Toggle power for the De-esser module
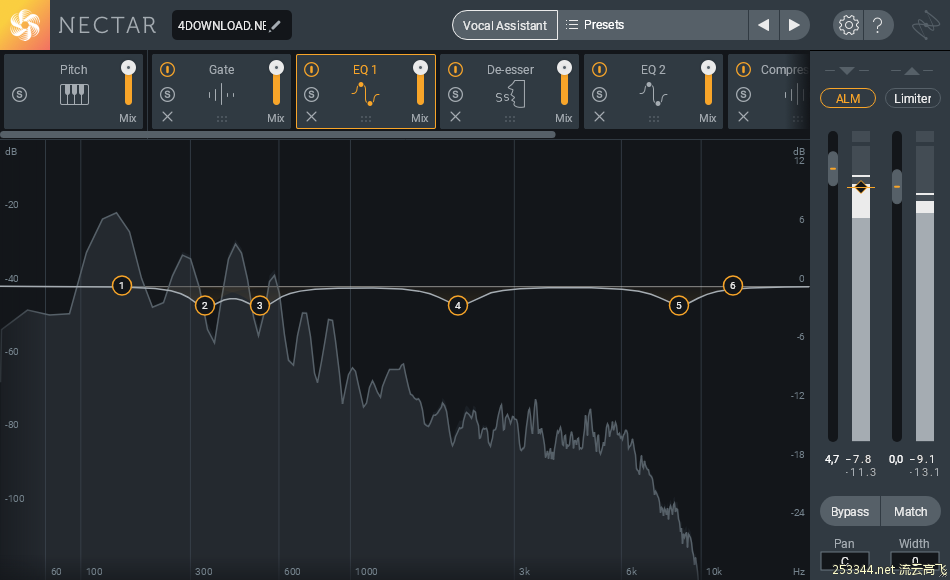Screen dimensions: 950x580 click(x=456, y=70)
